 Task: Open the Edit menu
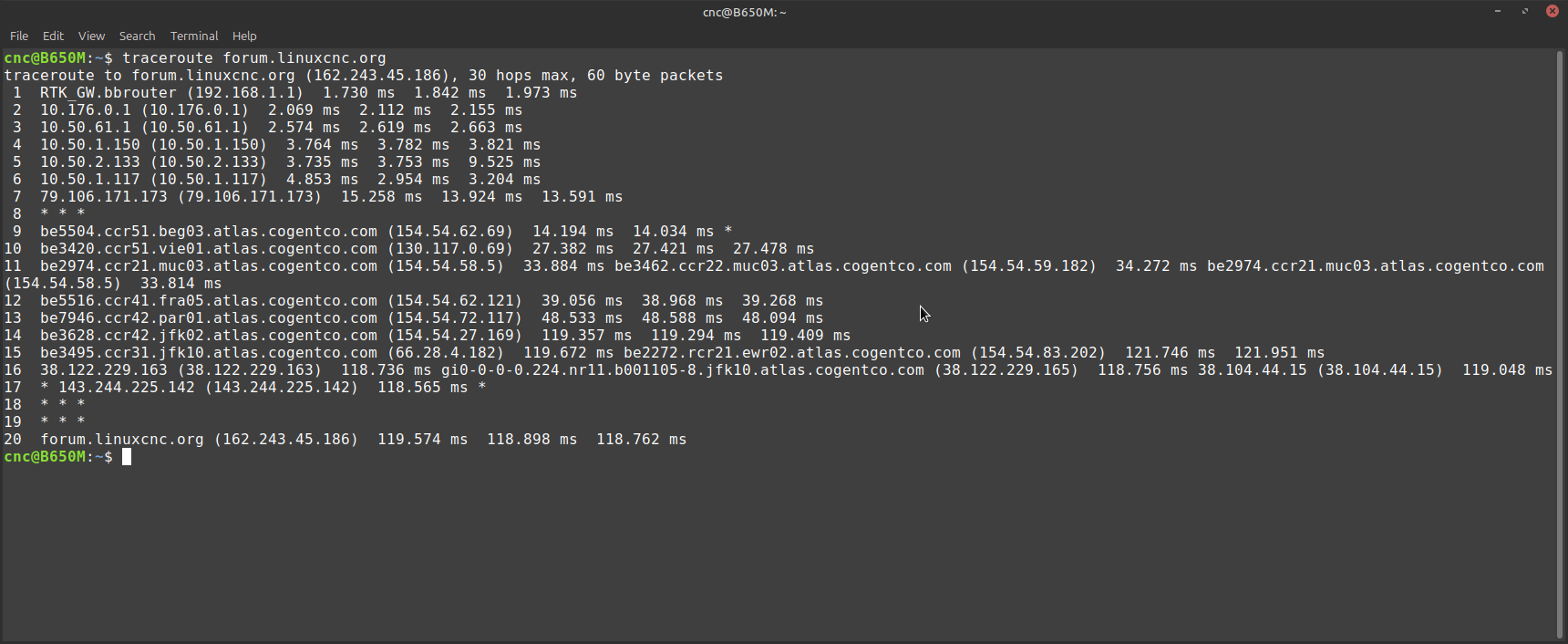point(53,36)
